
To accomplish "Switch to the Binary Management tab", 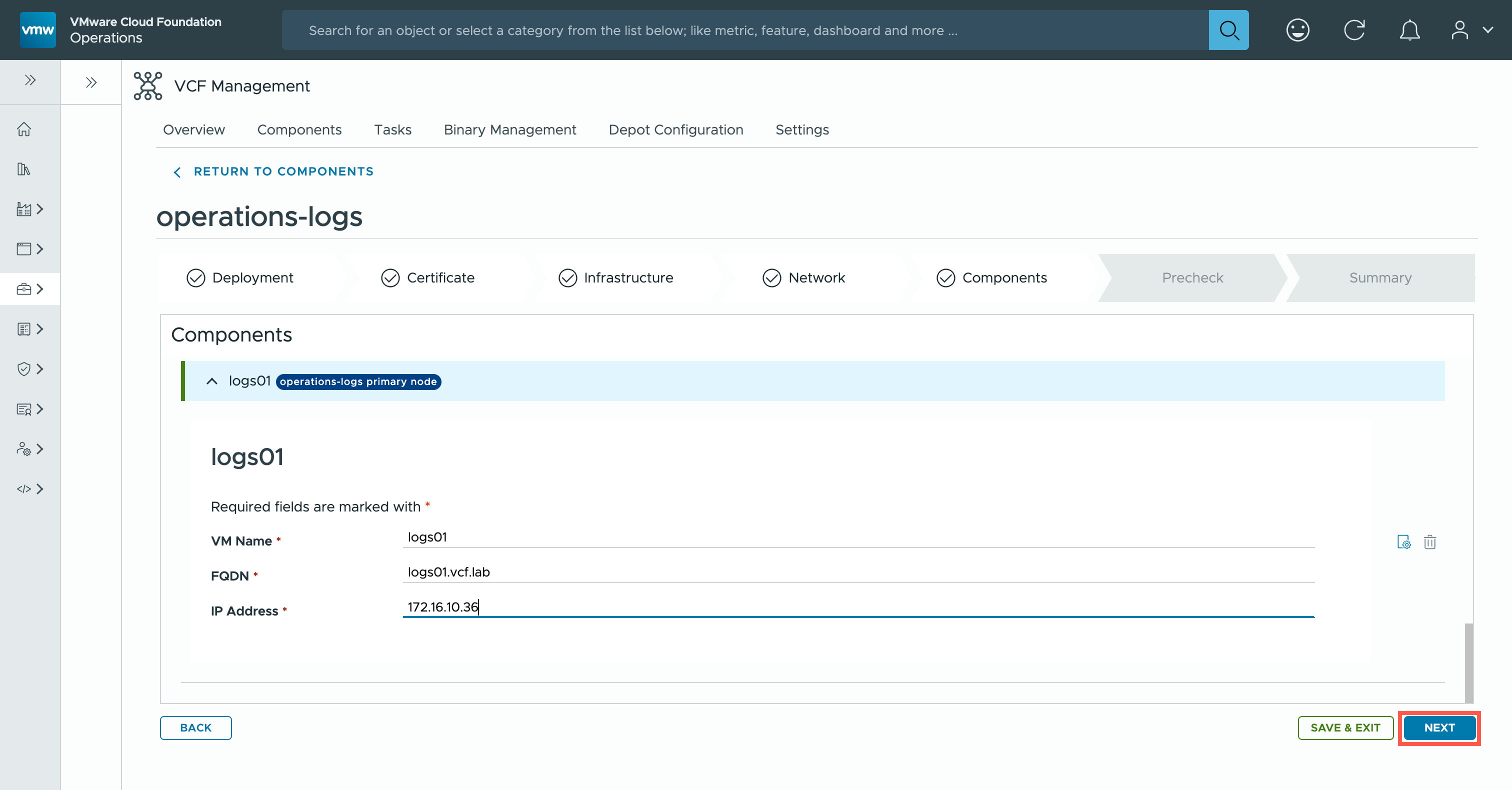I will click(509, 129).
